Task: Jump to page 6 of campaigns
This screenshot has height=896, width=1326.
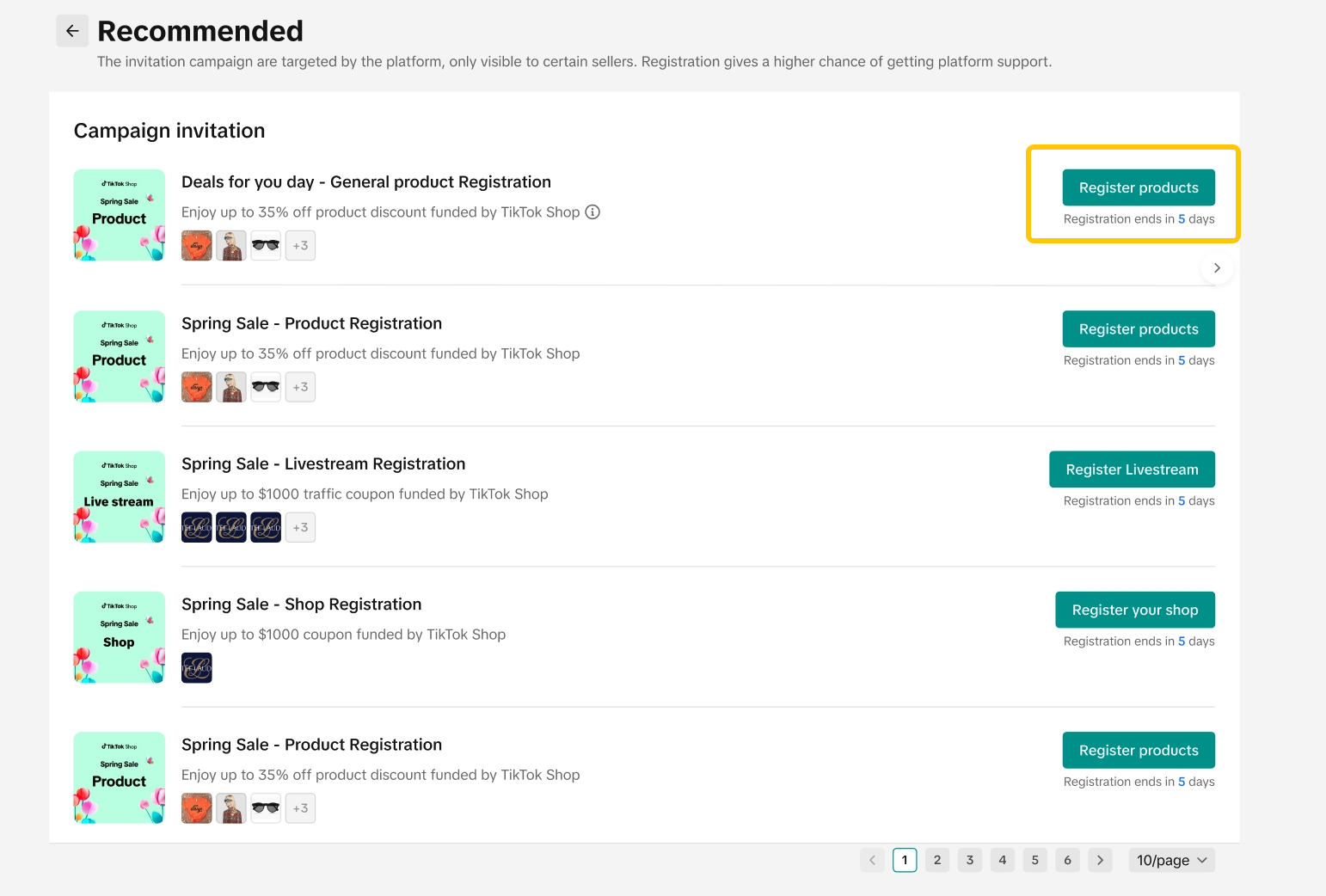Action: (1067, 860)
